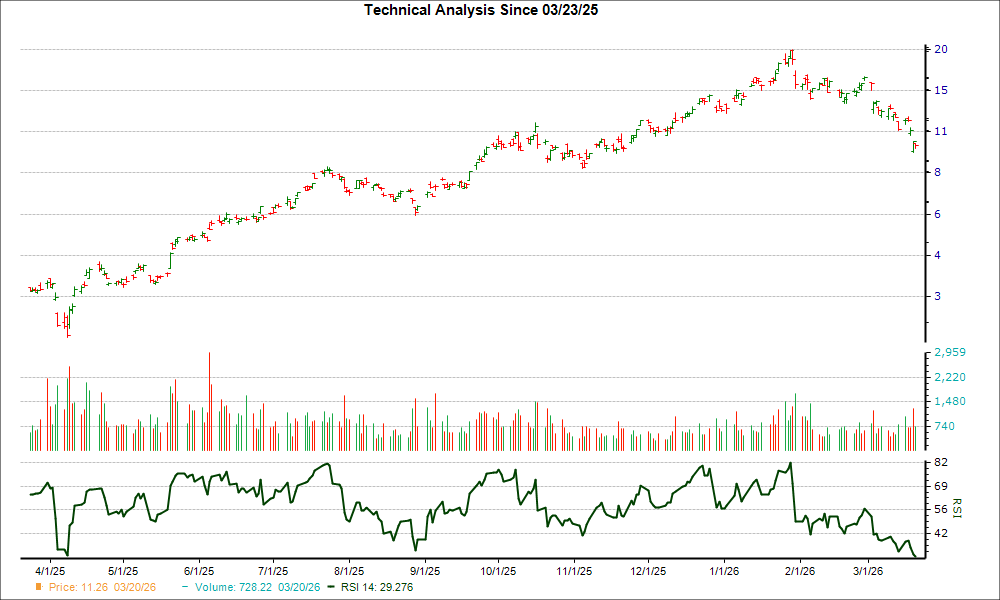The image size is (1000, 600).
Task: Click the tallest volume bar near 6/1/25
Action: pyautogui.click(x=209, y=400)
